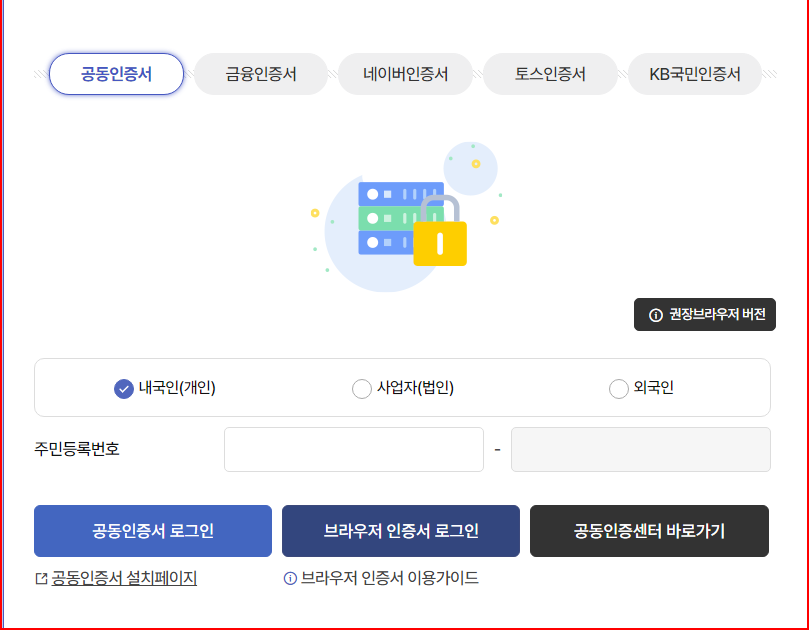The image size is (809, 630).
Task: Select the 사업자(법인) radio button
Action: 362,388
